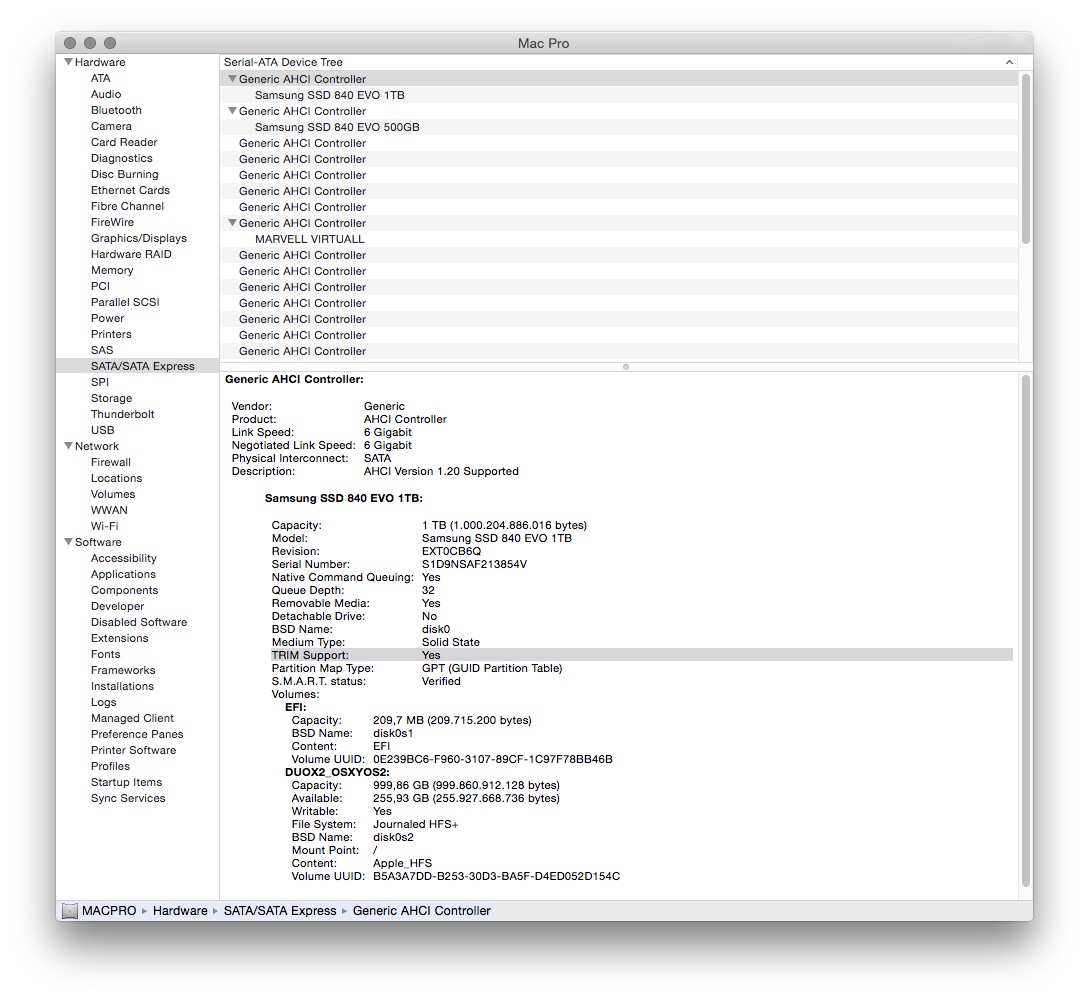Select SAS in the sidebar
1089x1001 pixels.
click(x=101, y=350)
